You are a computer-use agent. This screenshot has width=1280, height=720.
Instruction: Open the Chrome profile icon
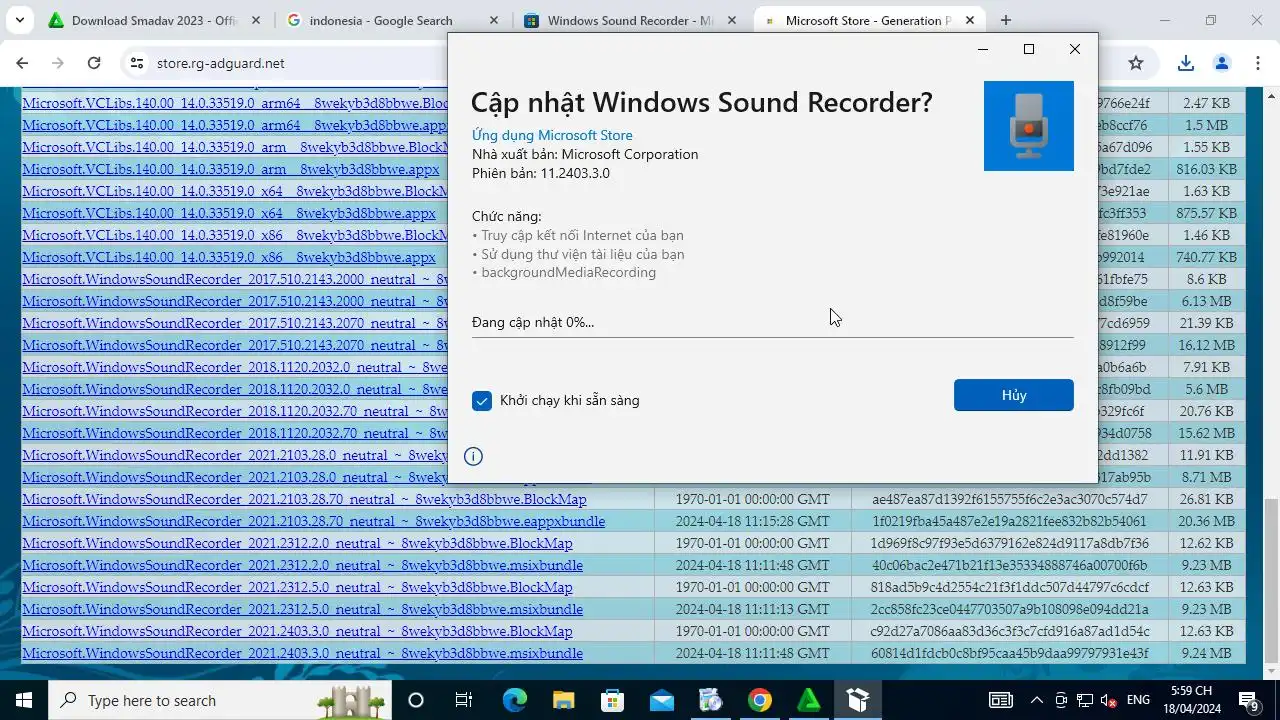[1221, 63]
